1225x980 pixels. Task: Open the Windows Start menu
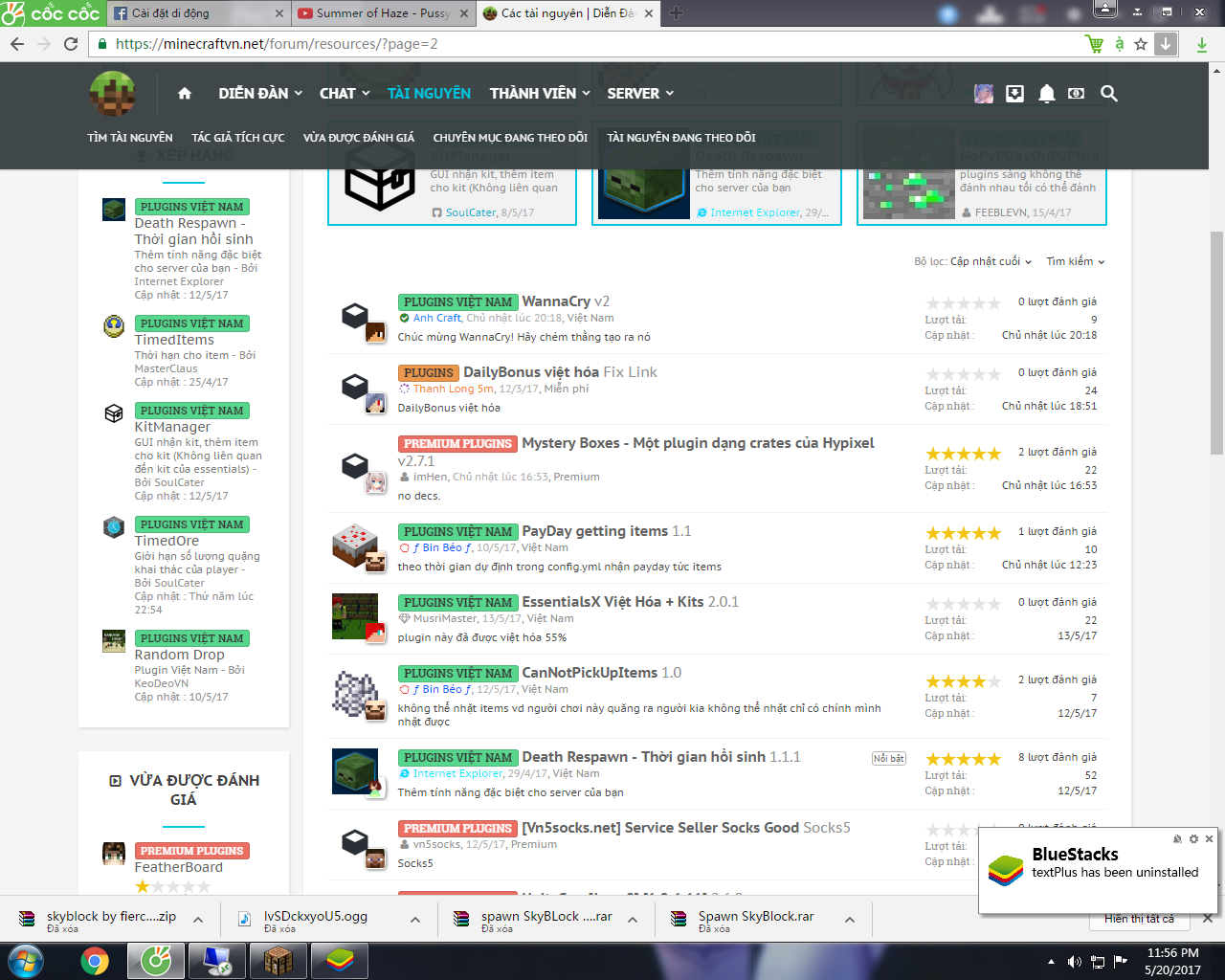[26, 960]
